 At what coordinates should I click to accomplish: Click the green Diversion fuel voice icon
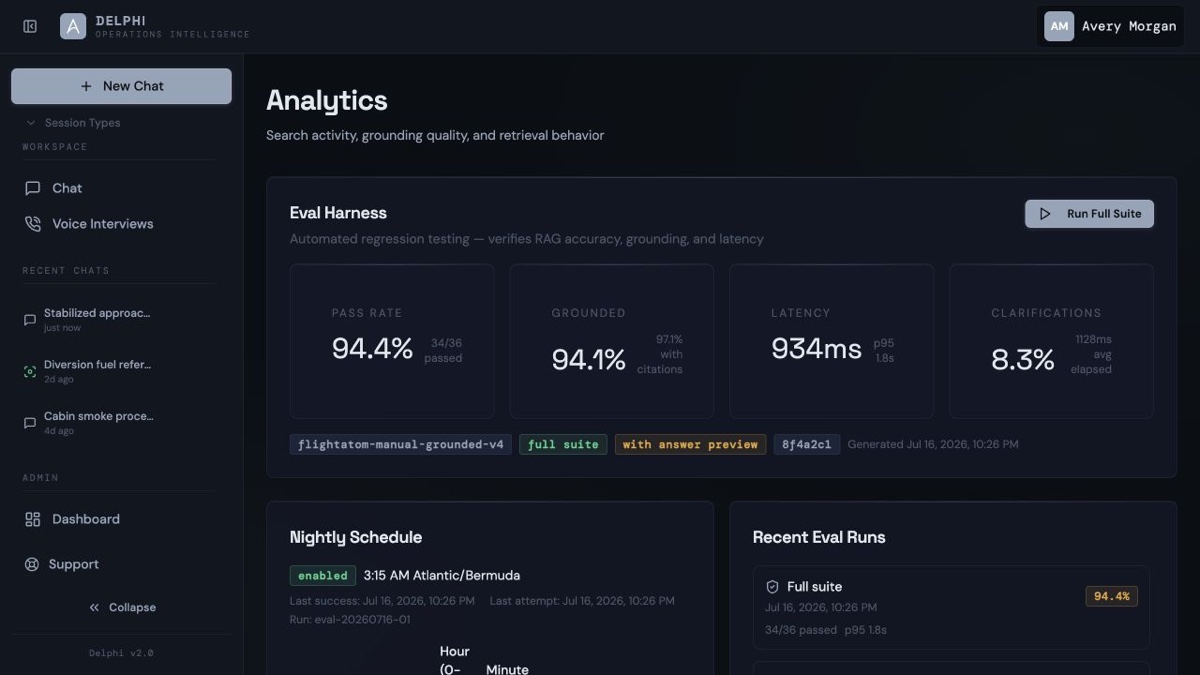[x=30, y=371]
